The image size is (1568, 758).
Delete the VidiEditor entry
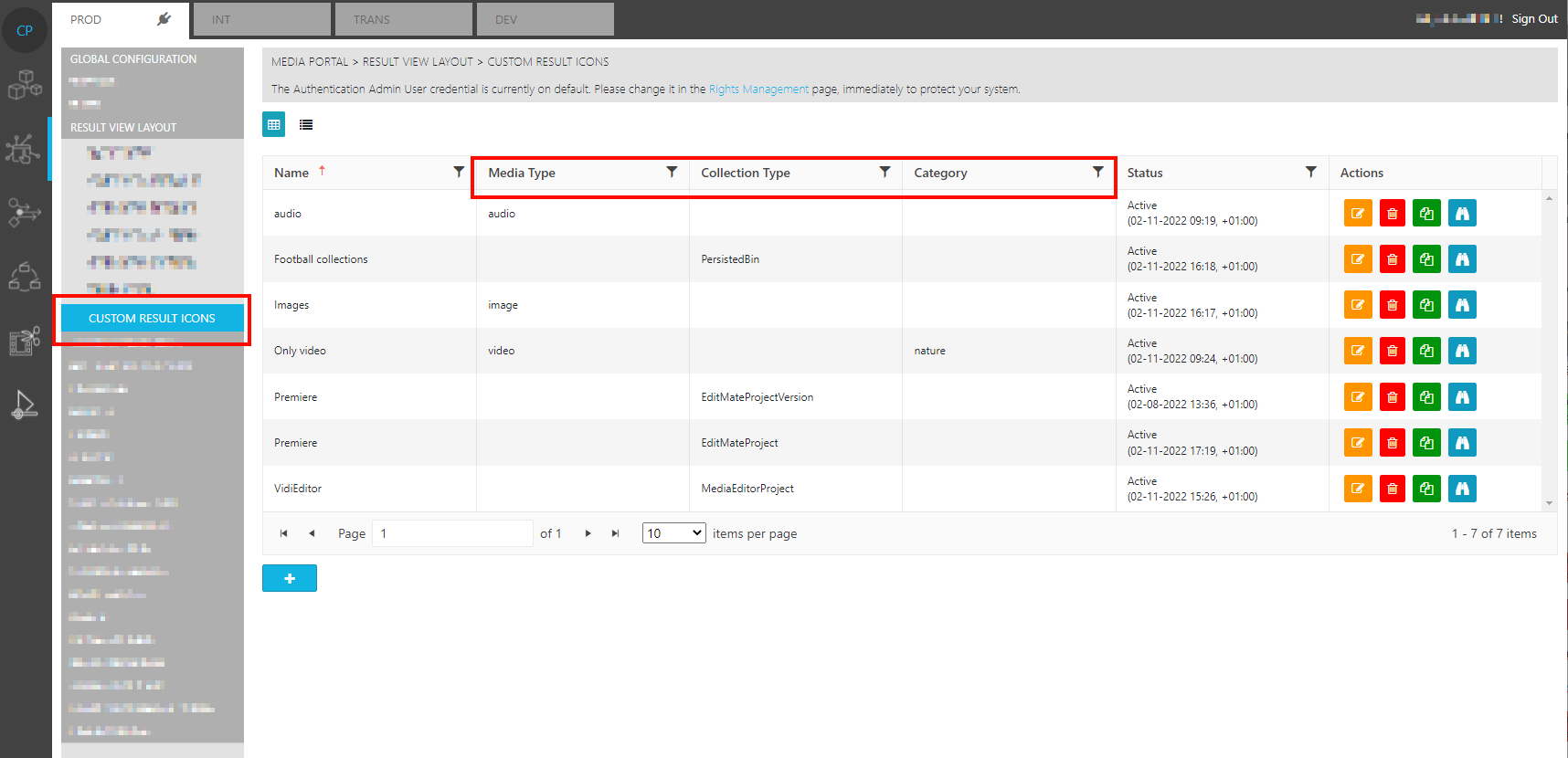1392,489
